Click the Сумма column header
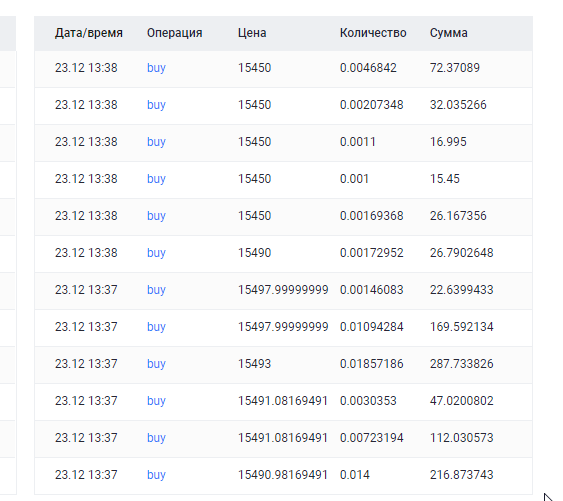563x501 pixels. [448, 33]
